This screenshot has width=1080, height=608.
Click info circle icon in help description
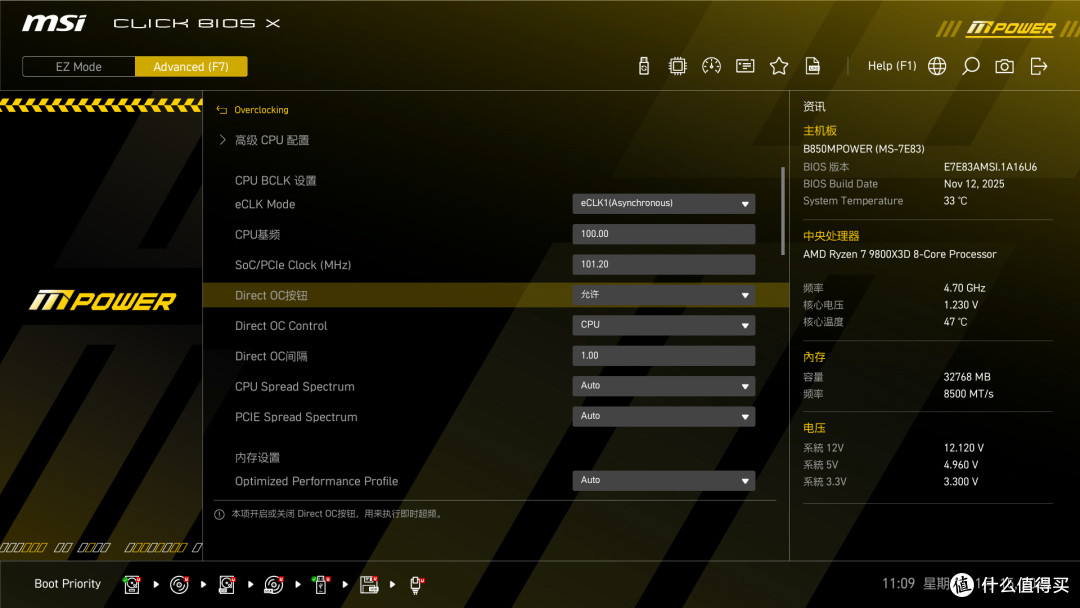pos(219,514)
